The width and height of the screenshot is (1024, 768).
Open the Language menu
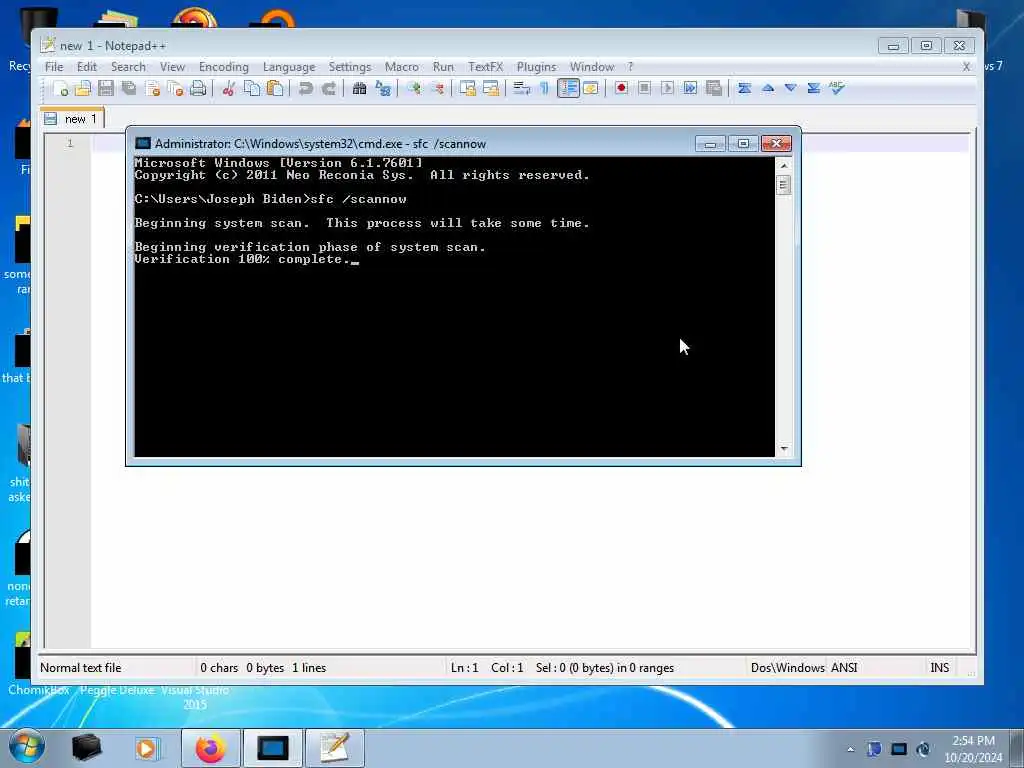coord(289,67)
